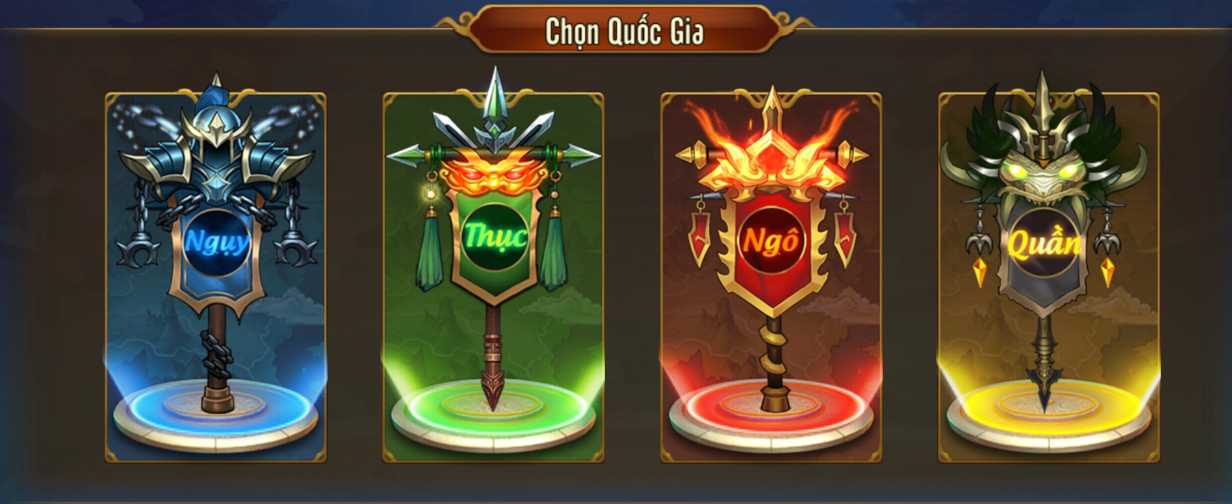1232x504 pixels.
Task: Choose the red Ngô nation card
Action: (771, 277)
